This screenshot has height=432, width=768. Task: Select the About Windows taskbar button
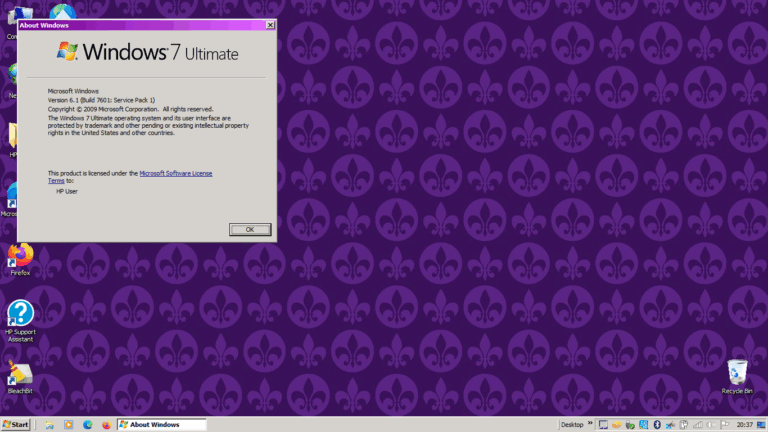162,425
